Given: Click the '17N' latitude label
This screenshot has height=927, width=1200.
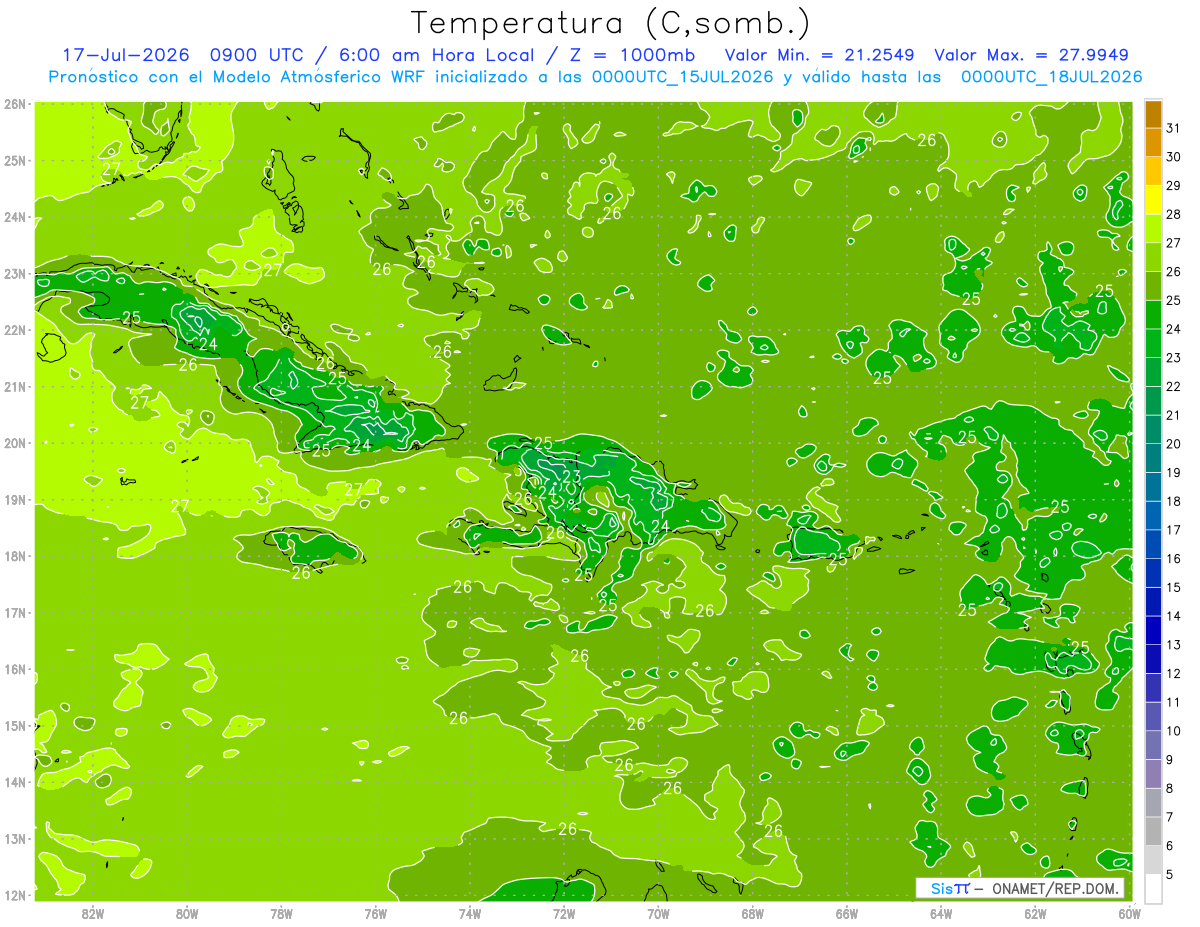Looking at the screenshot, I should [x=14, y=612].
